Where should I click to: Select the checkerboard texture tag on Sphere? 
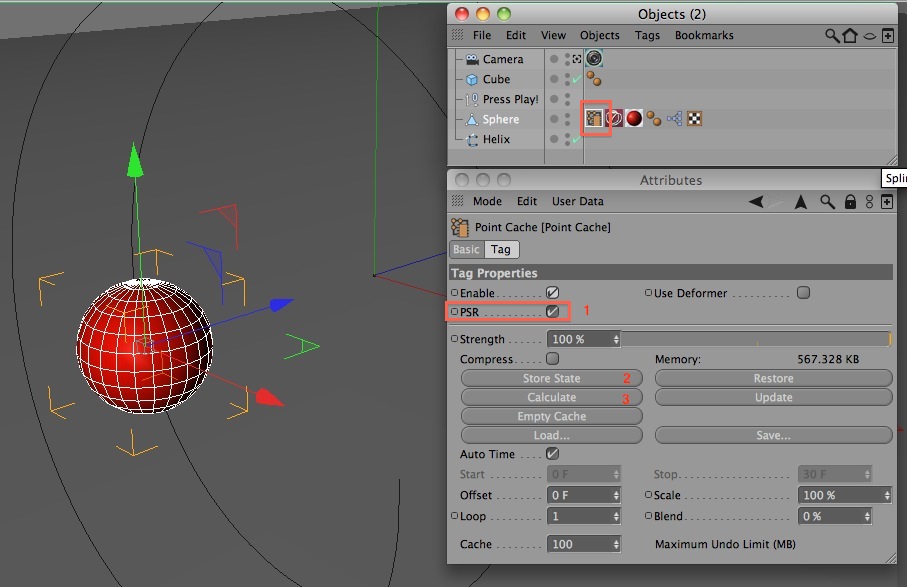click(x=694, y=119)
